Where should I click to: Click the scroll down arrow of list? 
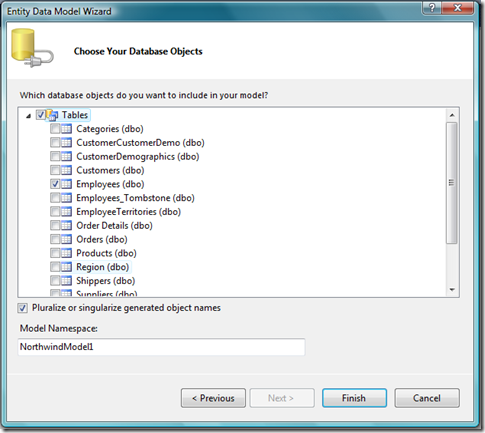(x=452, y=290)
